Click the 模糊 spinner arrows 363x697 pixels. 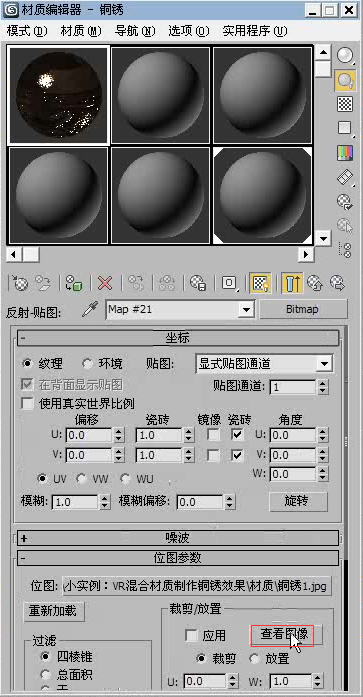[105, 502]
